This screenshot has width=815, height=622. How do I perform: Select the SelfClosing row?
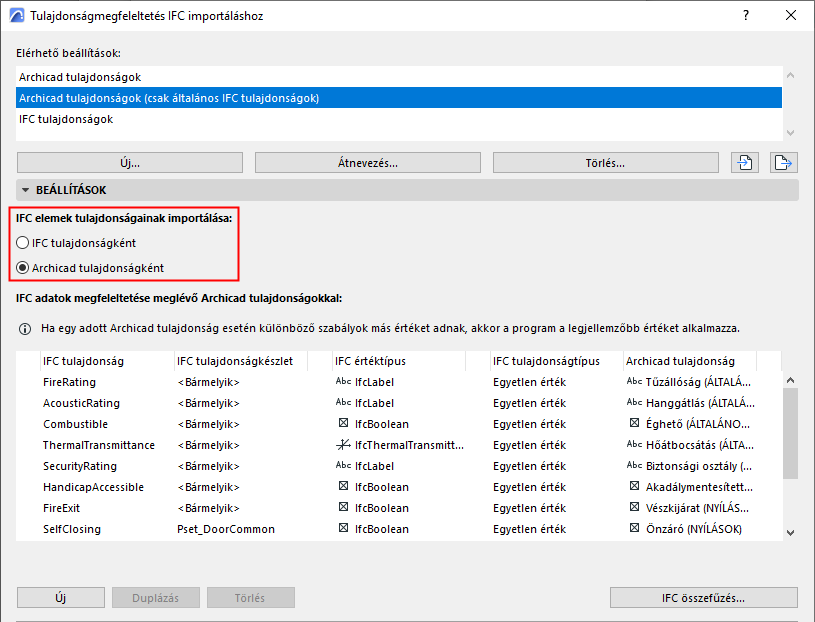[399, 529]
